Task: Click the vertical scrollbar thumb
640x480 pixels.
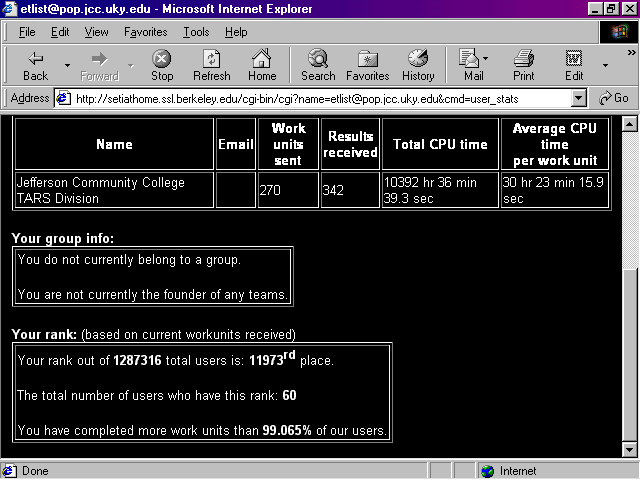Action: coord(629,354)
